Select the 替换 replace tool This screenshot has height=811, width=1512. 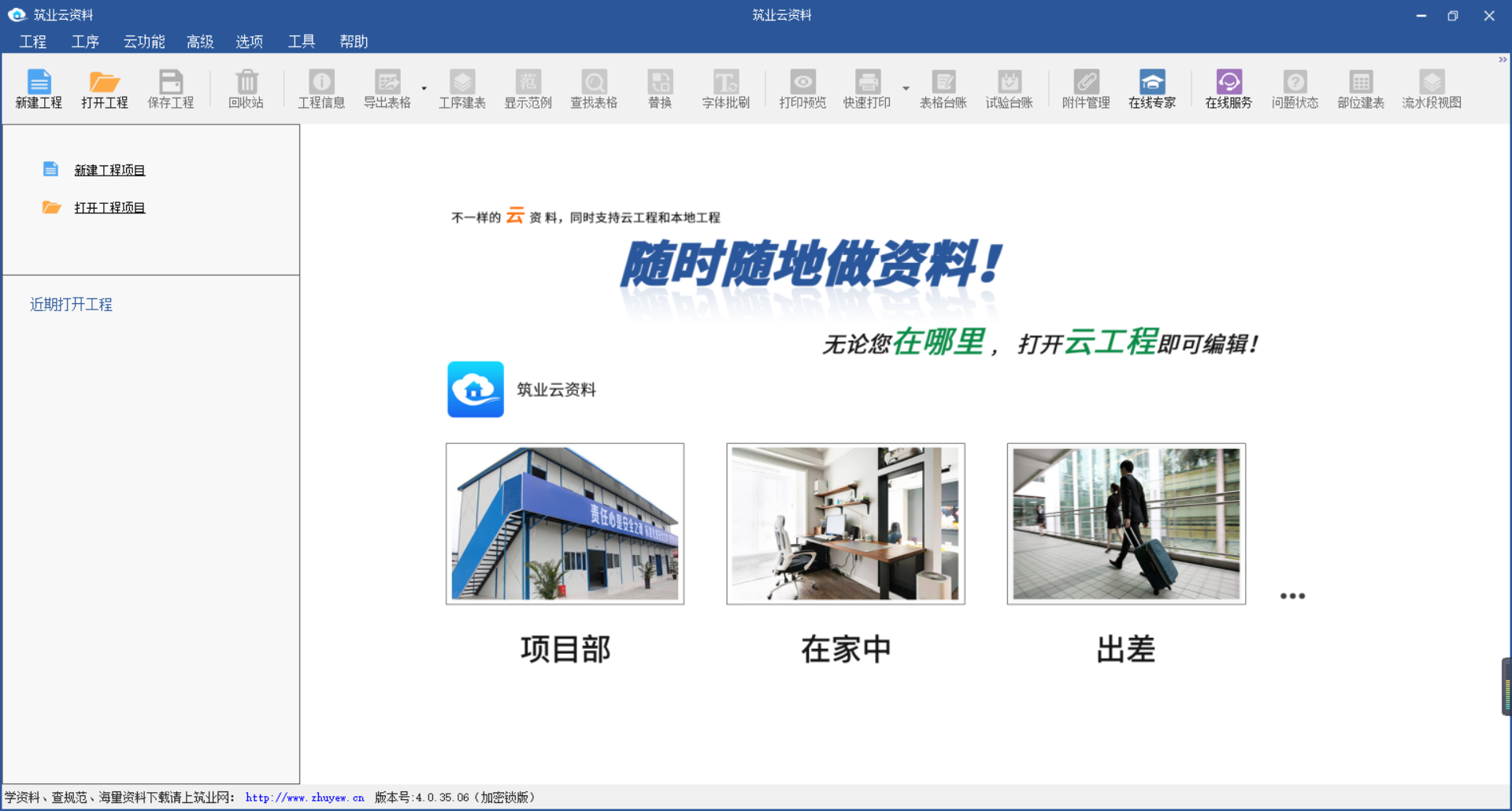(660, 88)
